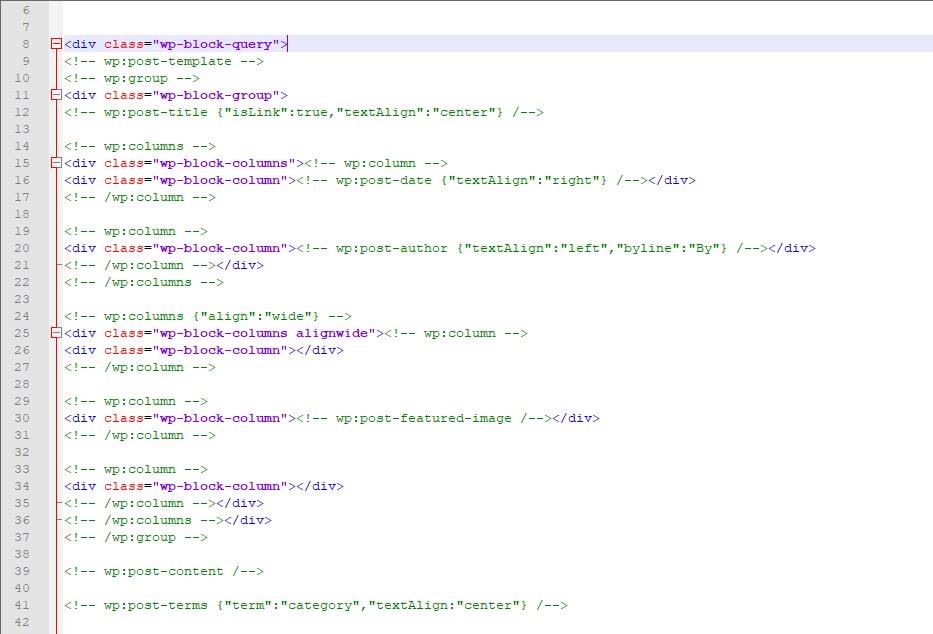Image resolution: width=933 pixels, height=634 pixels.
Task: Click the /wp:column comment on line 17
Action: click(140, 197)
